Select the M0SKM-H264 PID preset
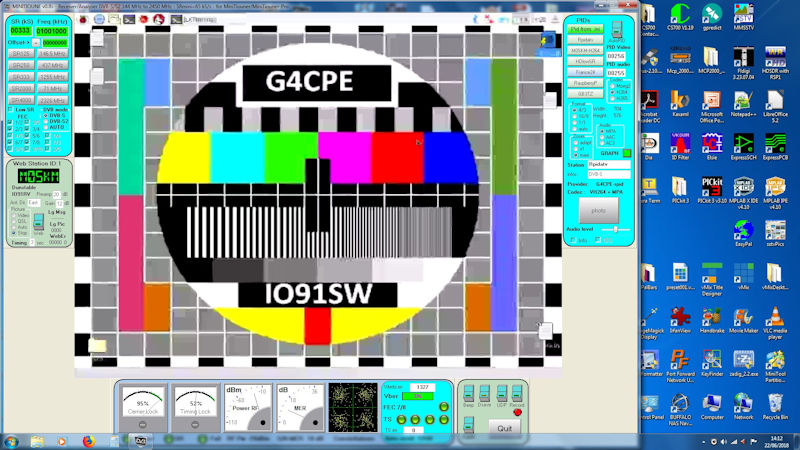 click(585, 51)
